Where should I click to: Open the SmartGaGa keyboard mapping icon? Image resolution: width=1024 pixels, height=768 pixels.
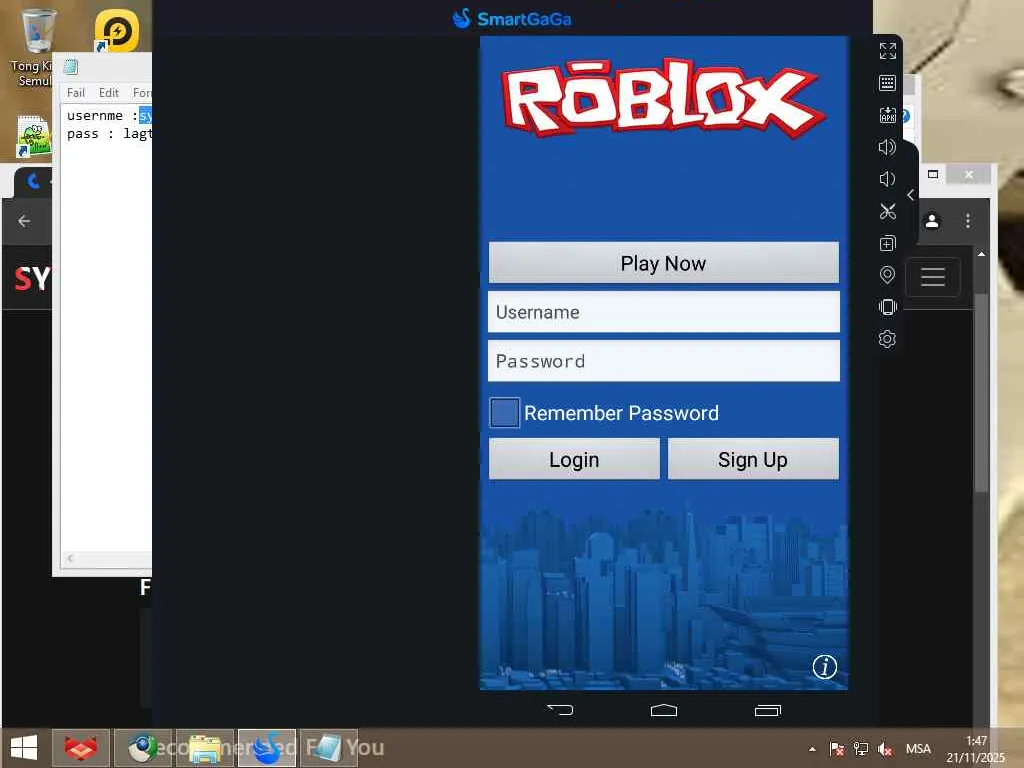click(887, 83)
